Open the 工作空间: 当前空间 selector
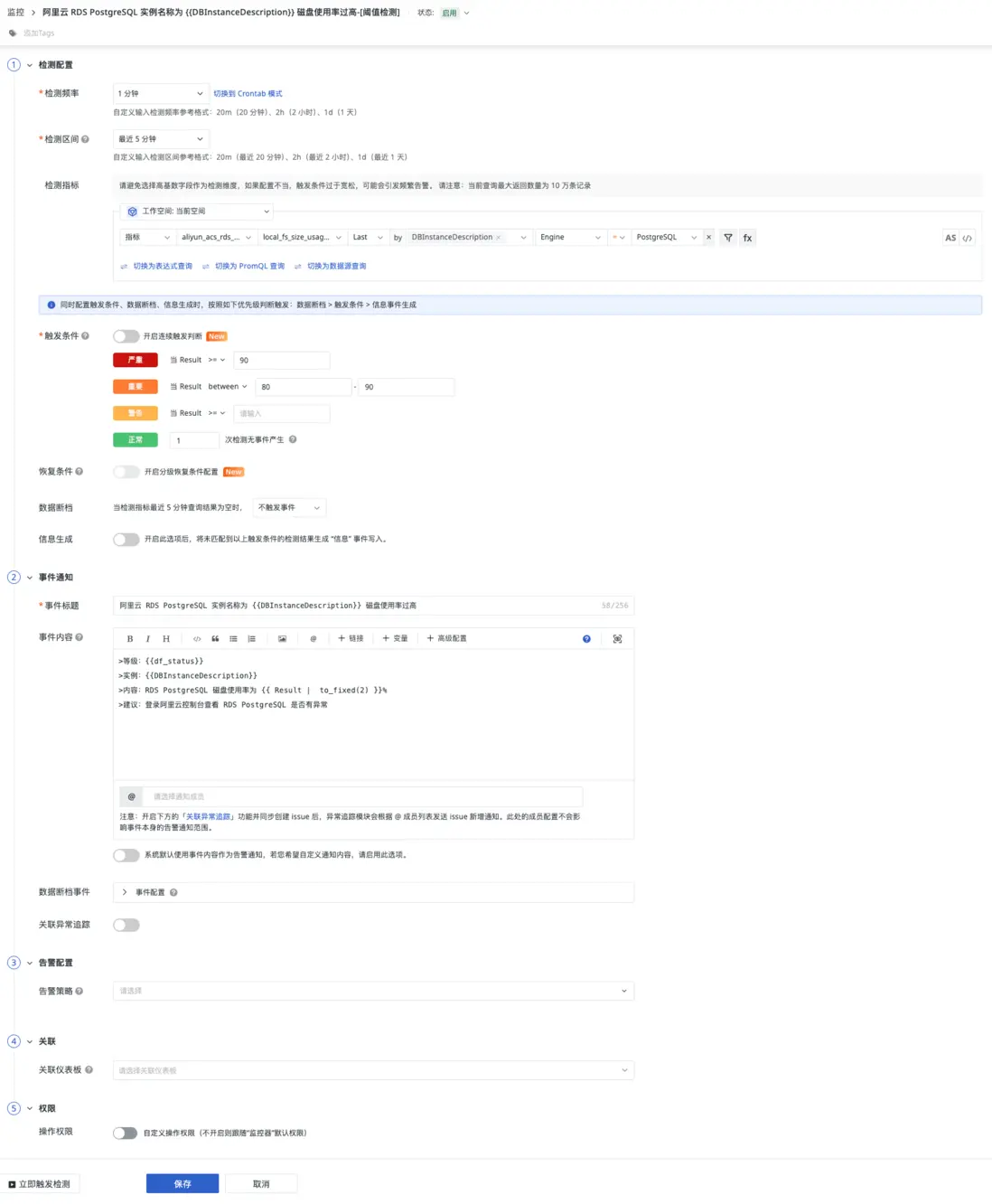992x1204 pixels. tap(196, 212)
